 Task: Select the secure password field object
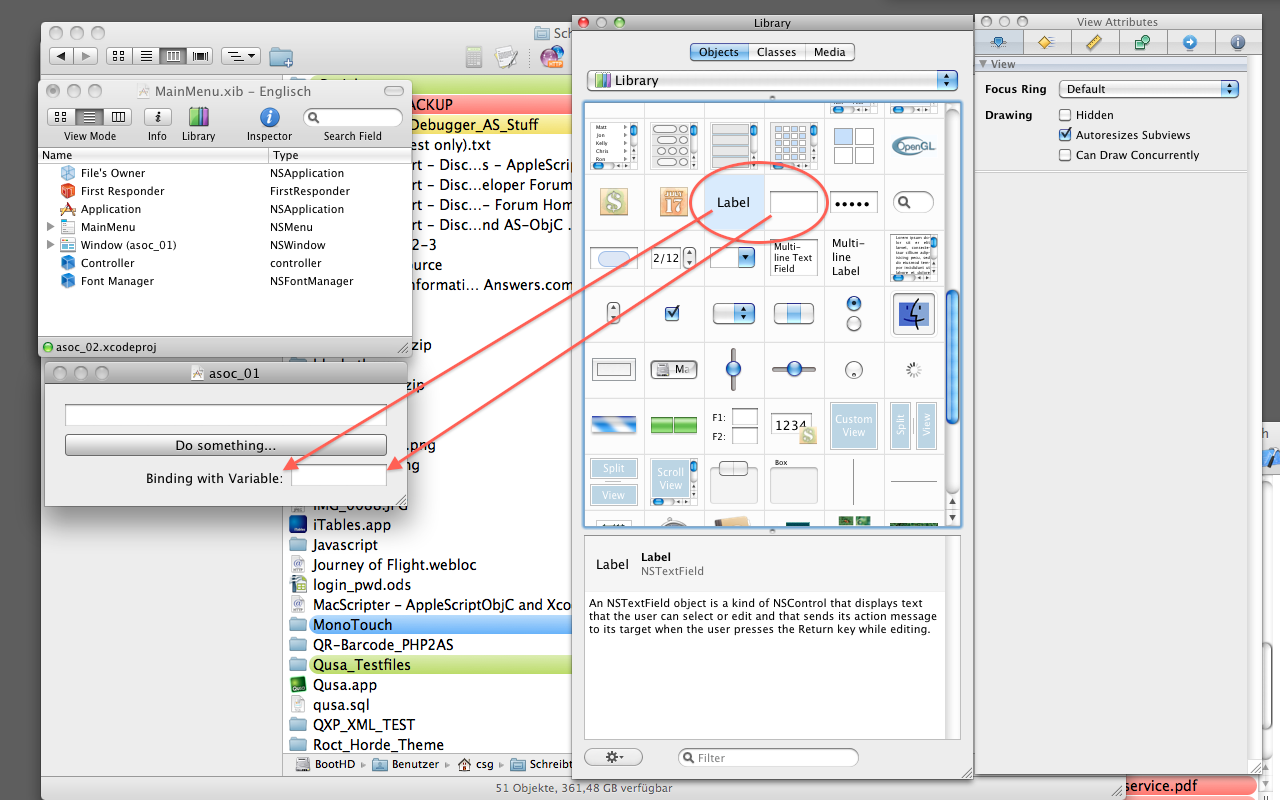click(x=853, y=203)
